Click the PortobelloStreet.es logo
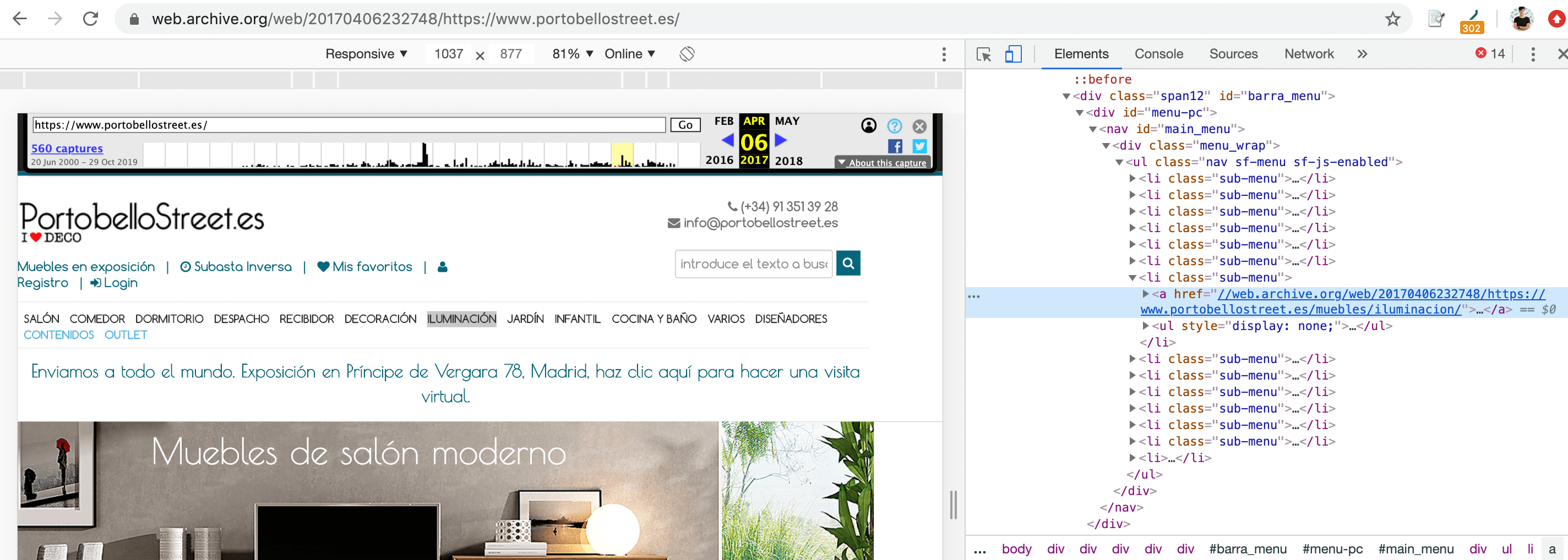Screen dimensions: 1568x560 tap(142, 222)
